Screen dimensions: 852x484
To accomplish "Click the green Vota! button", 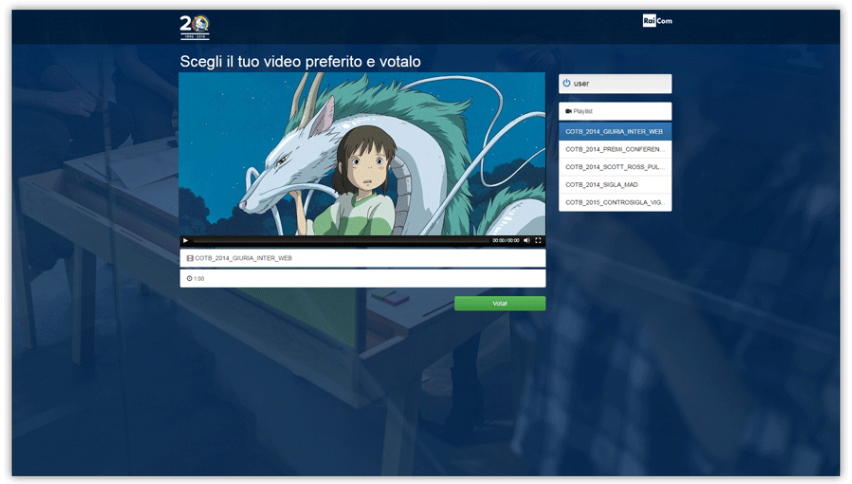I will pos(500,303).
